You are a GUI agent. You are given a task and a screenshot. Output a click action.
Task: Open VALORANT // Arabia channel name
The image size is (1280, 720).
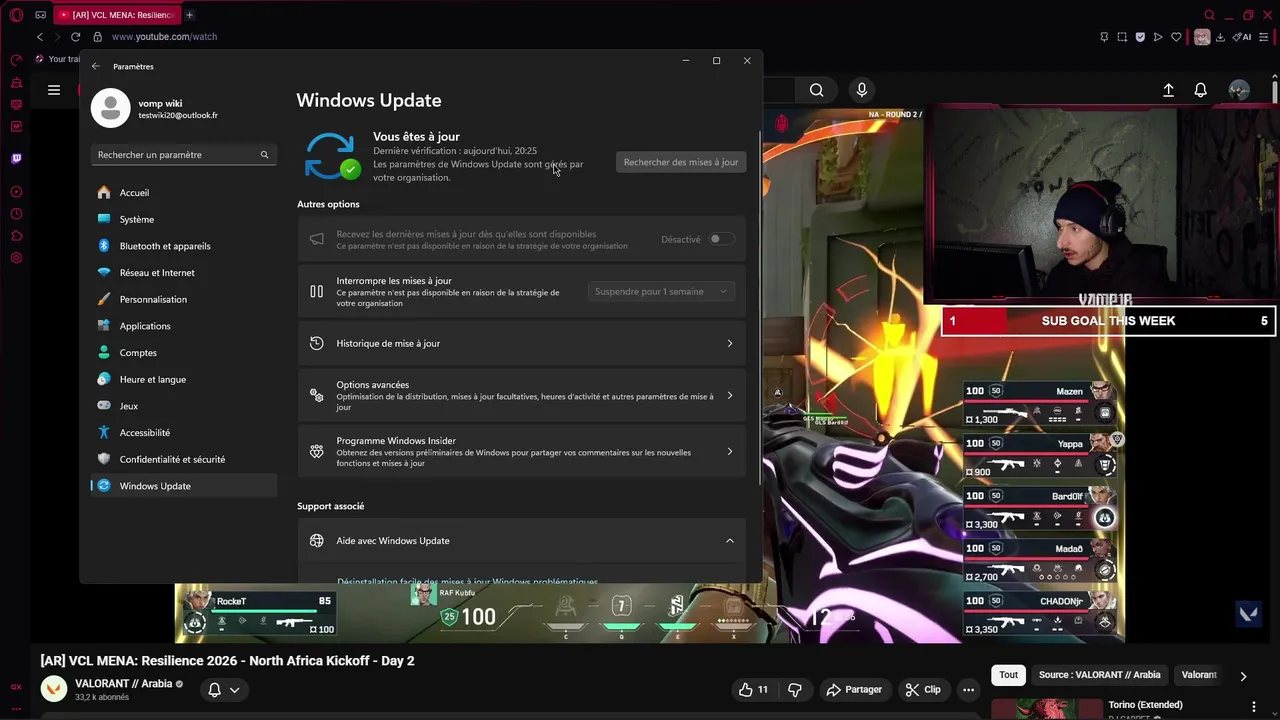click(x=123, y=684)
